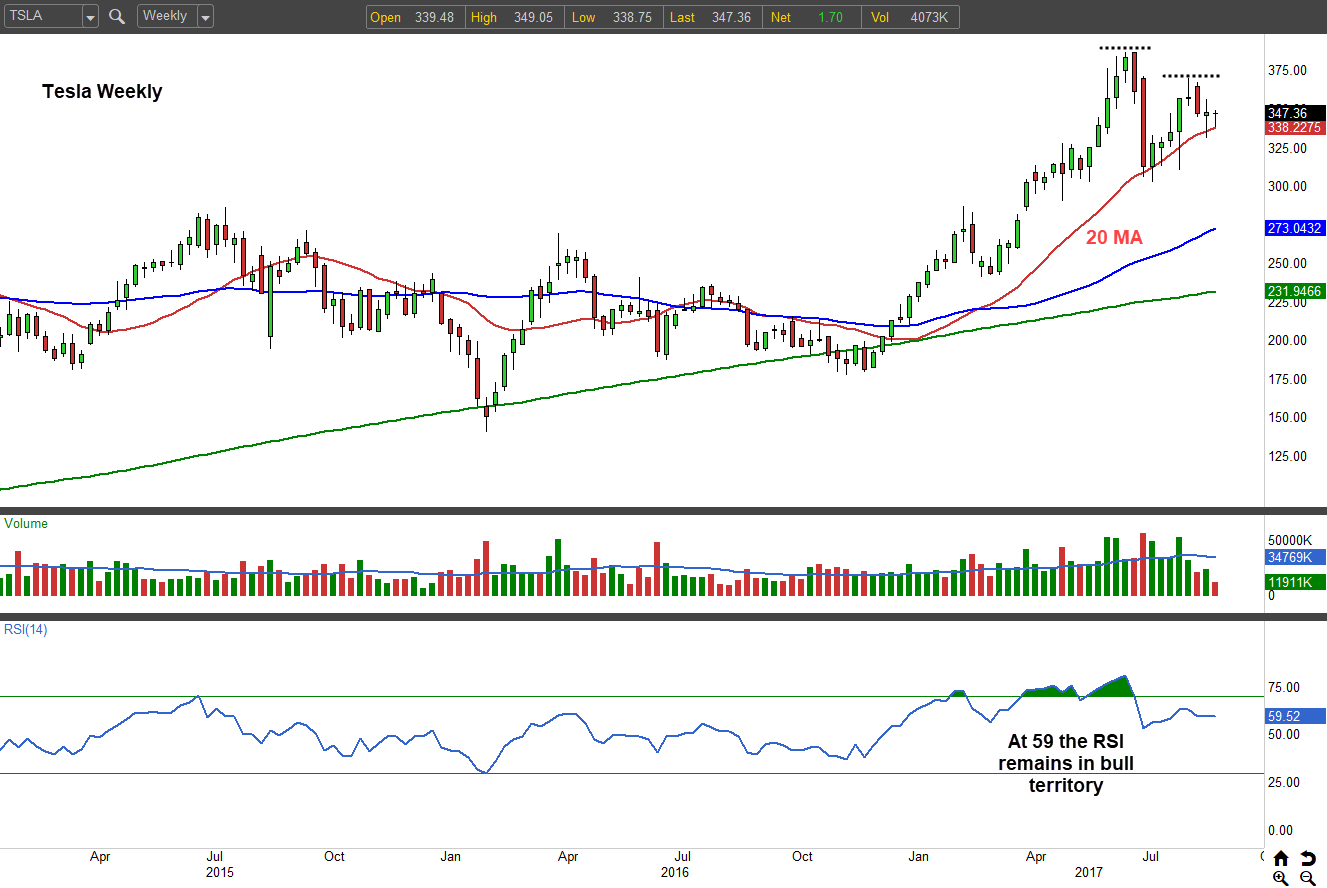The height and width of the screenshot is (888, 1327).
Task: Click the Volume panel label
Action: (26, 523)
